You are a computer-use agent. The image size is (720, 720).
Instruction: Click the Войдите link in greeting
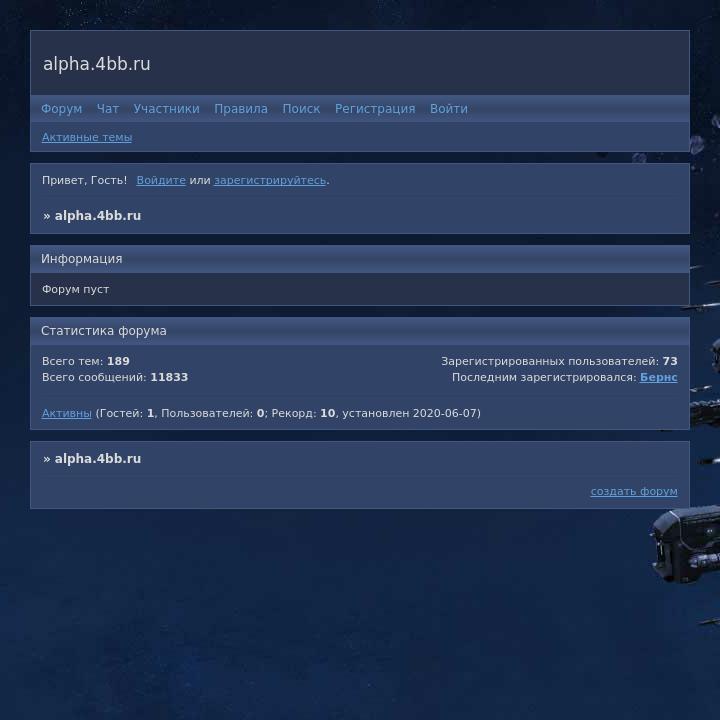[x=161, y=180]
